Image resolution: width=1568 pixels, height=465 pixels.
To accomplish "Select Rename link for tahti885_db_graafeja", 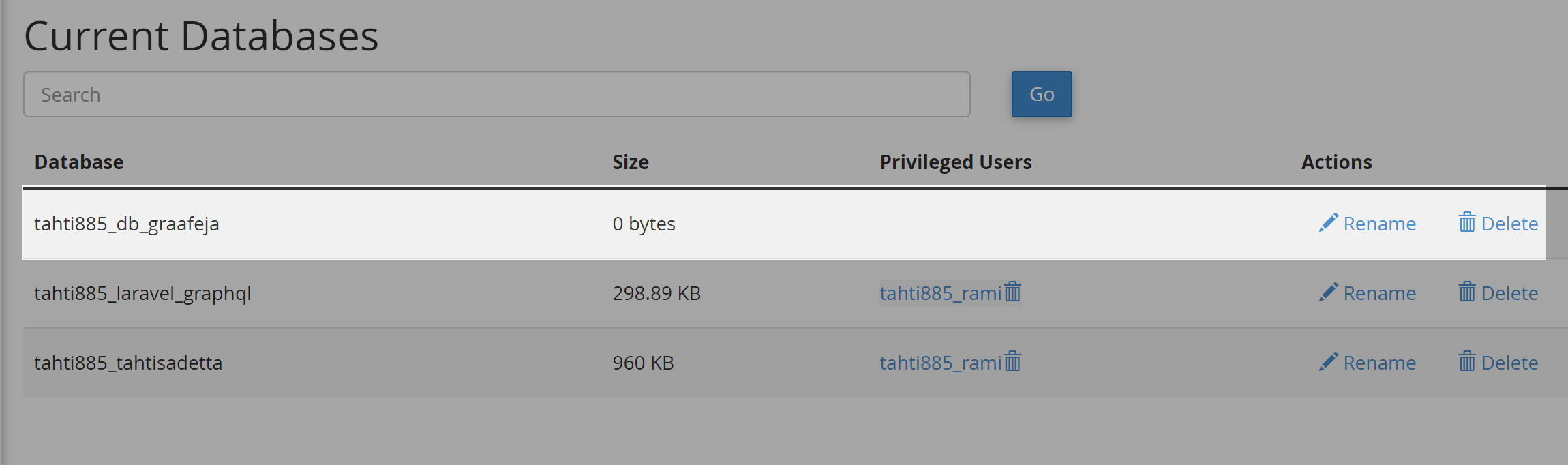I will (x=1380, y=224).
